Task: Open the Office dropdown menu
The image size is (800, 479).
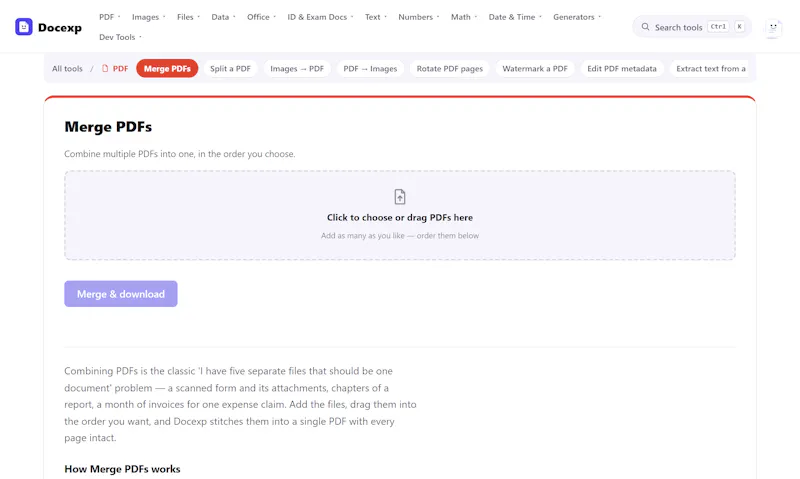Action: click(261, 17)
